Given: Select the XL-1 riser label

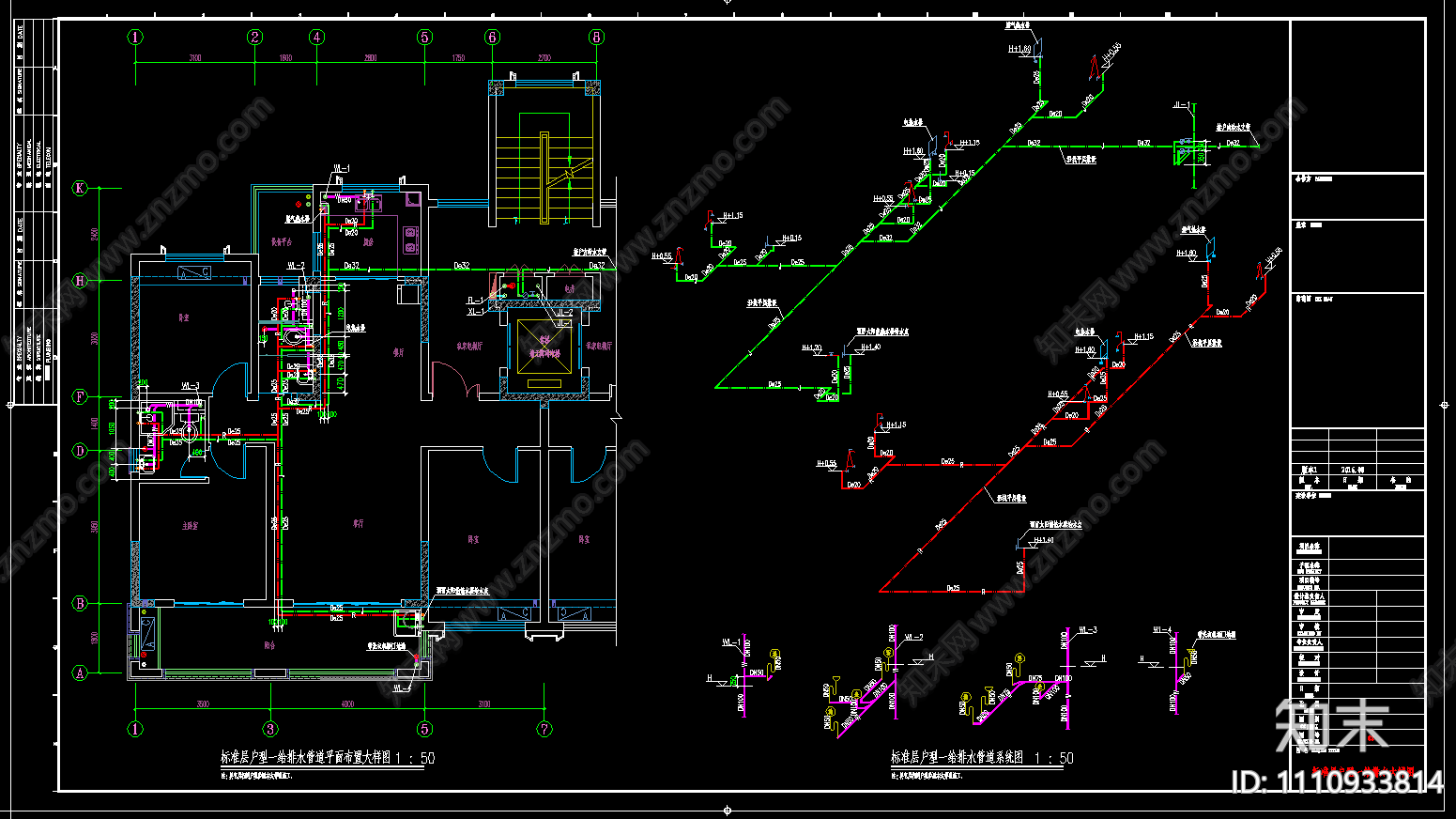Looking at the screenshot, I should (476, 312).
